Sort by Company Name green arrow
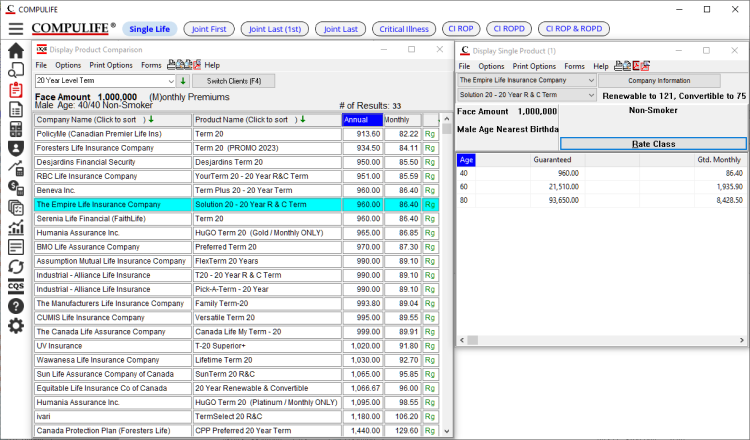The width and height of the screenshot is (750, 440). (x=151, y=119)
